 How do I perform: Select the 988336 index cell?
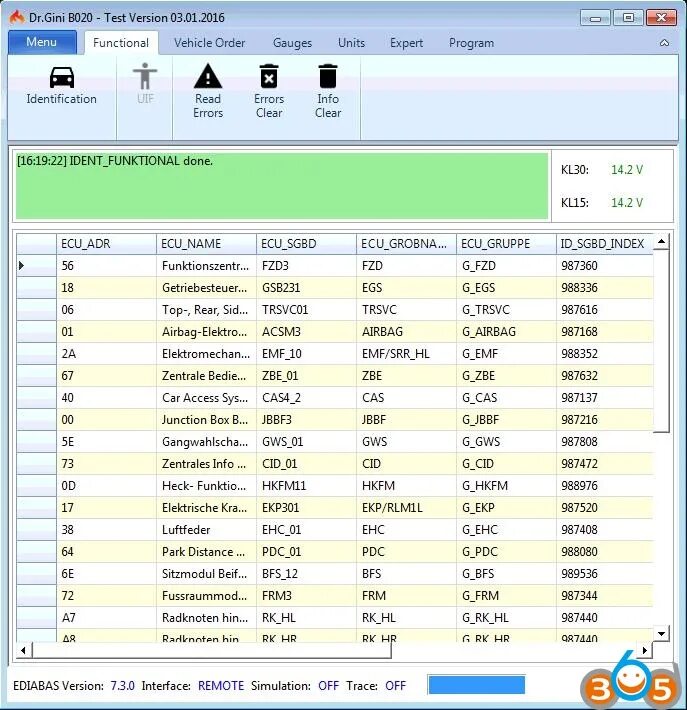(605, 288)
